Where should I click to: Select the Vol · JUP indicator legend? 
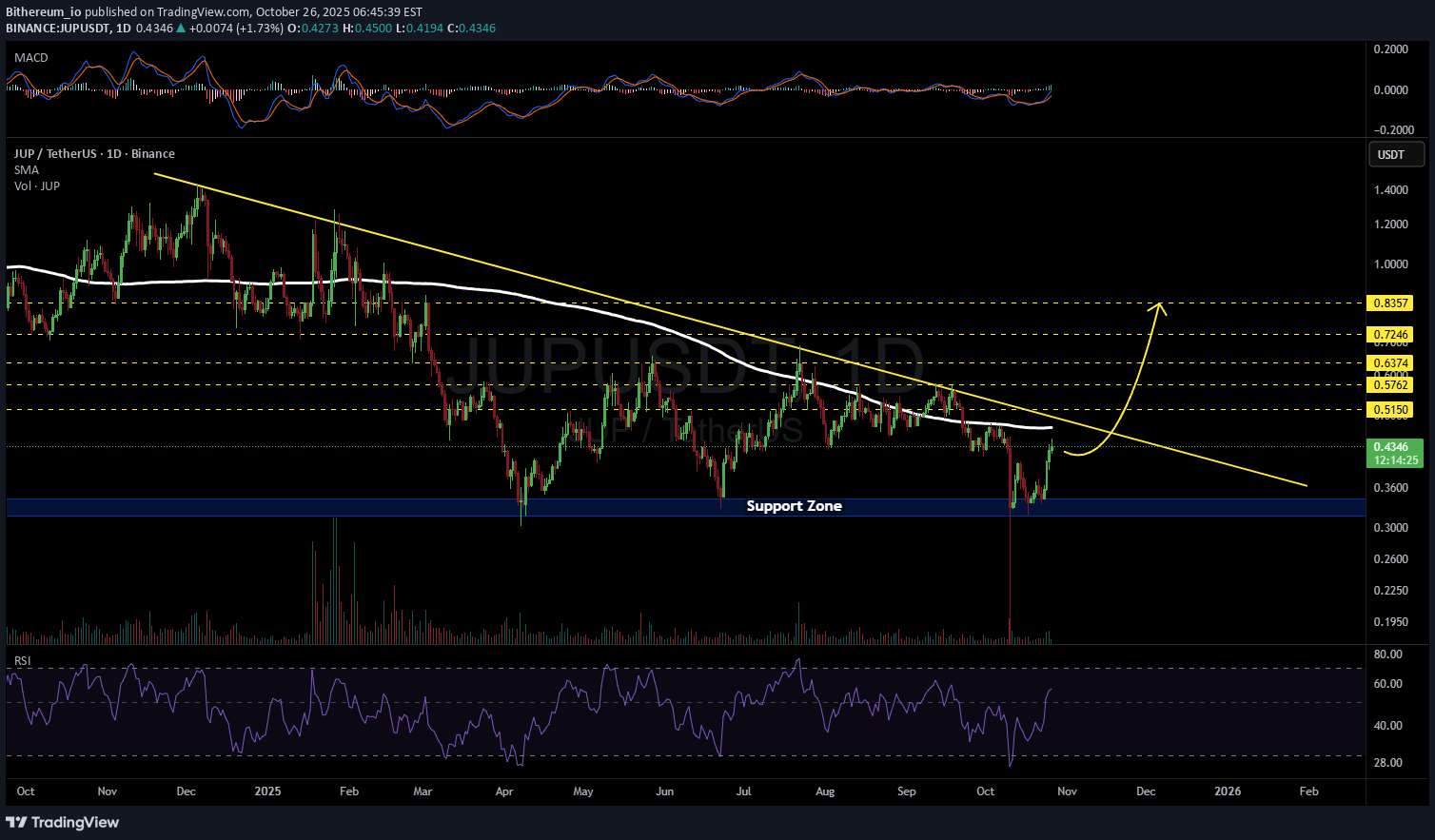click(37, 186)
